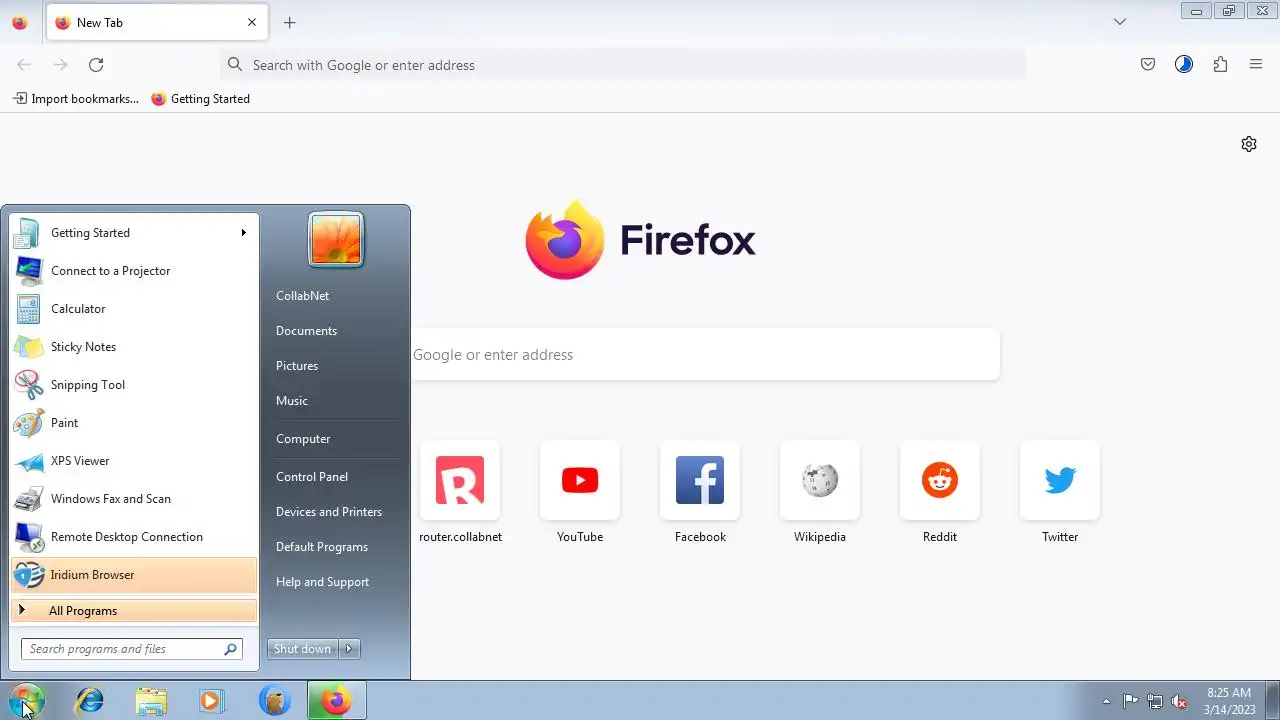Launch Iridium Browser

pyautogui.click(x=134, y=575)
